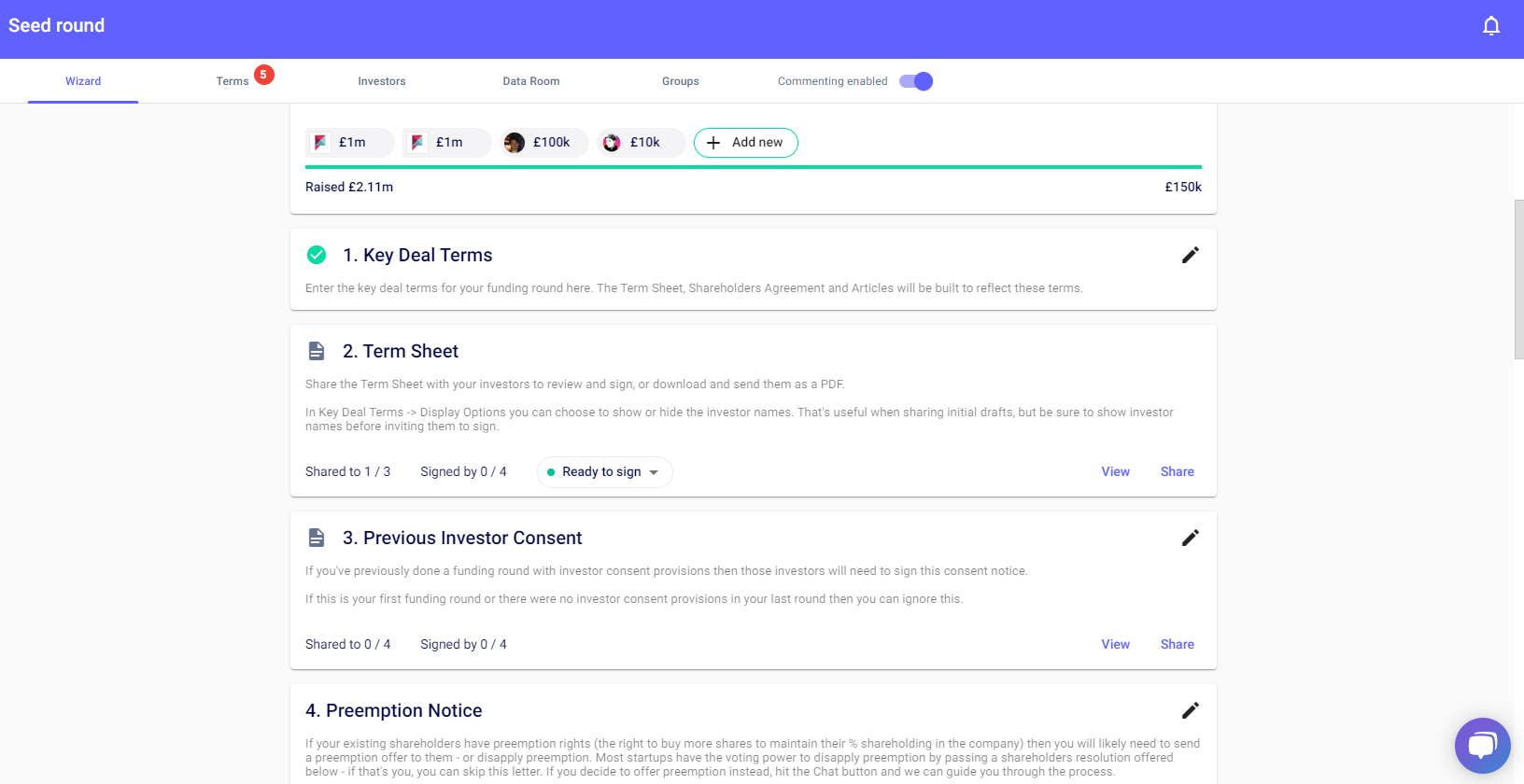Edit Preemption Notice with pencil icon
The width and height of the screenshot is (1524, 784).
tap(1190, 710)
